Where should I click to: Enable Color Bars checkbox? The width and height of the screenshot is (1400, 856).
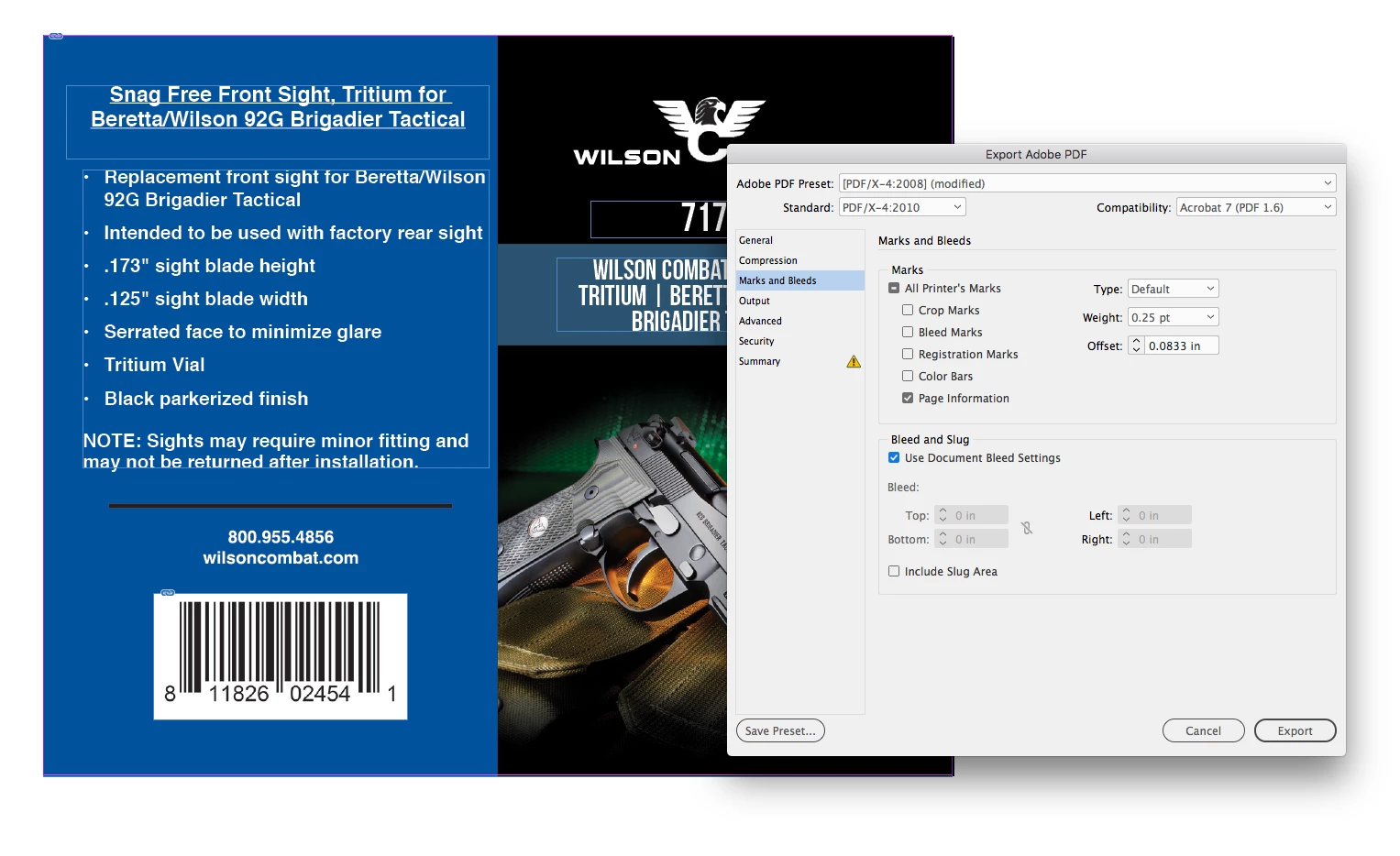tap(908, 376)
